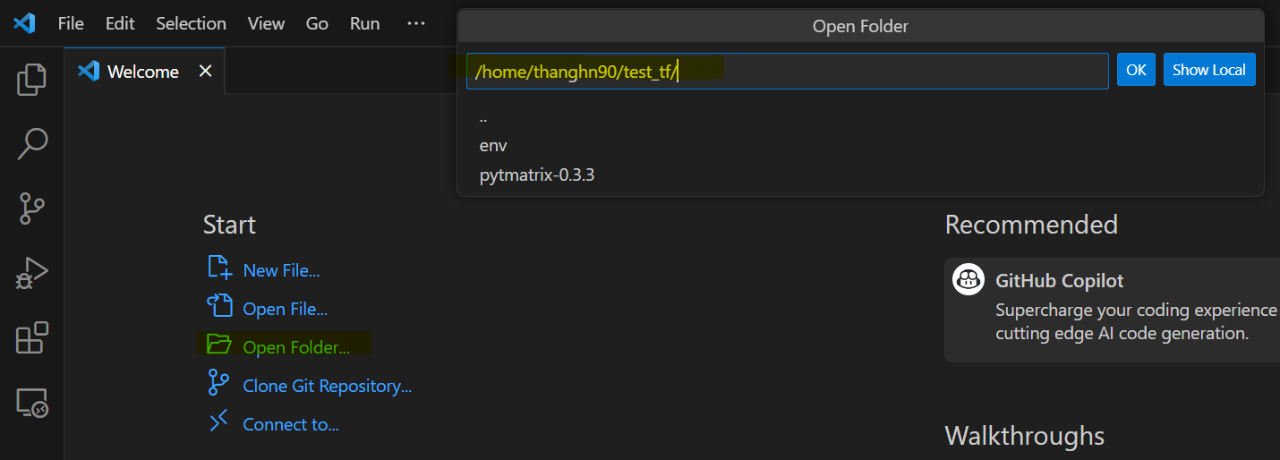
Task: Open the Edit menu
Action: [120, 23]
